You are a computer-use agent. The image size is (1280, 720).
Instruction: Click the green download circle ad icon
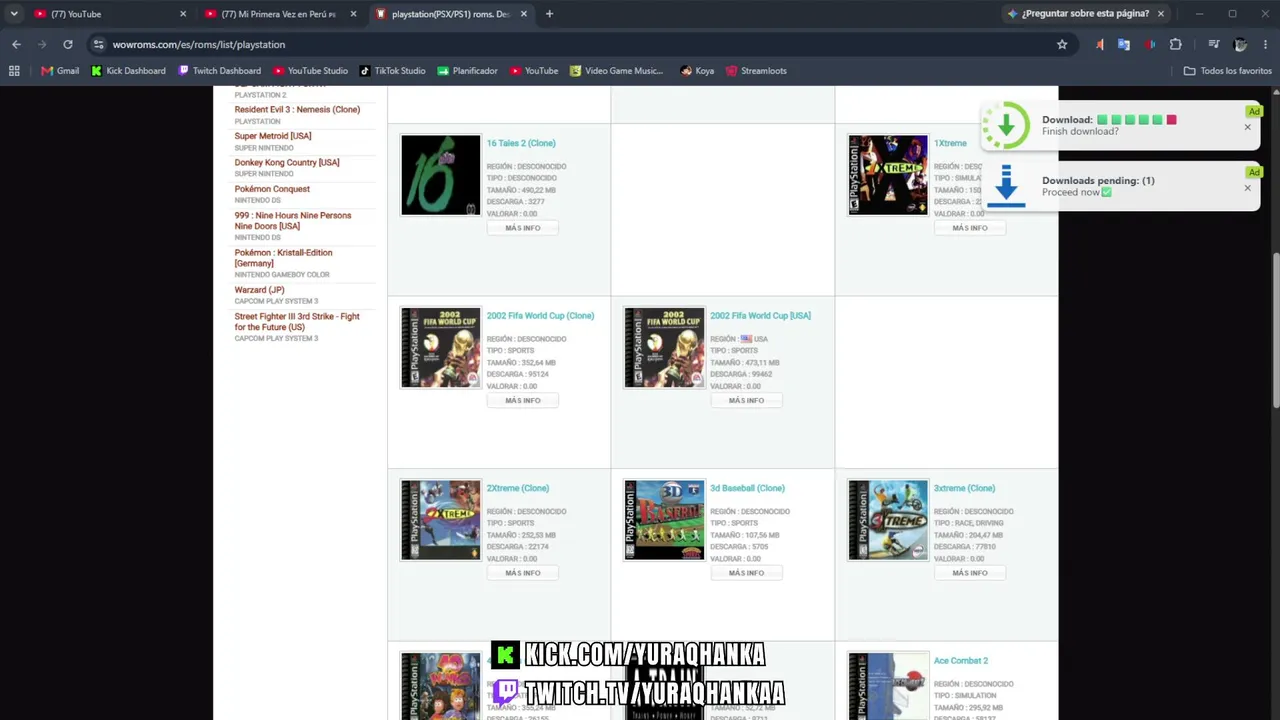(1006, 126)
